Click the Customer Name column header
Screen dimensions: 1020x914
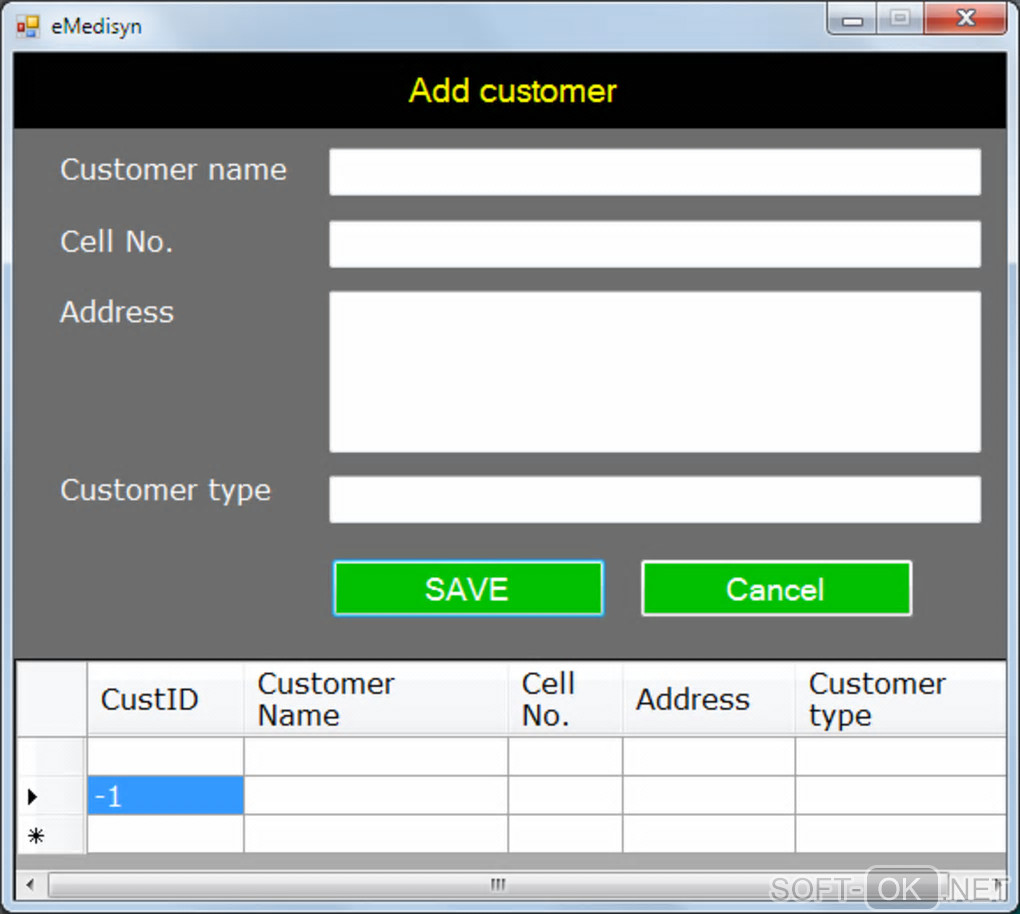pyautogui.click(x=376, y=699)
